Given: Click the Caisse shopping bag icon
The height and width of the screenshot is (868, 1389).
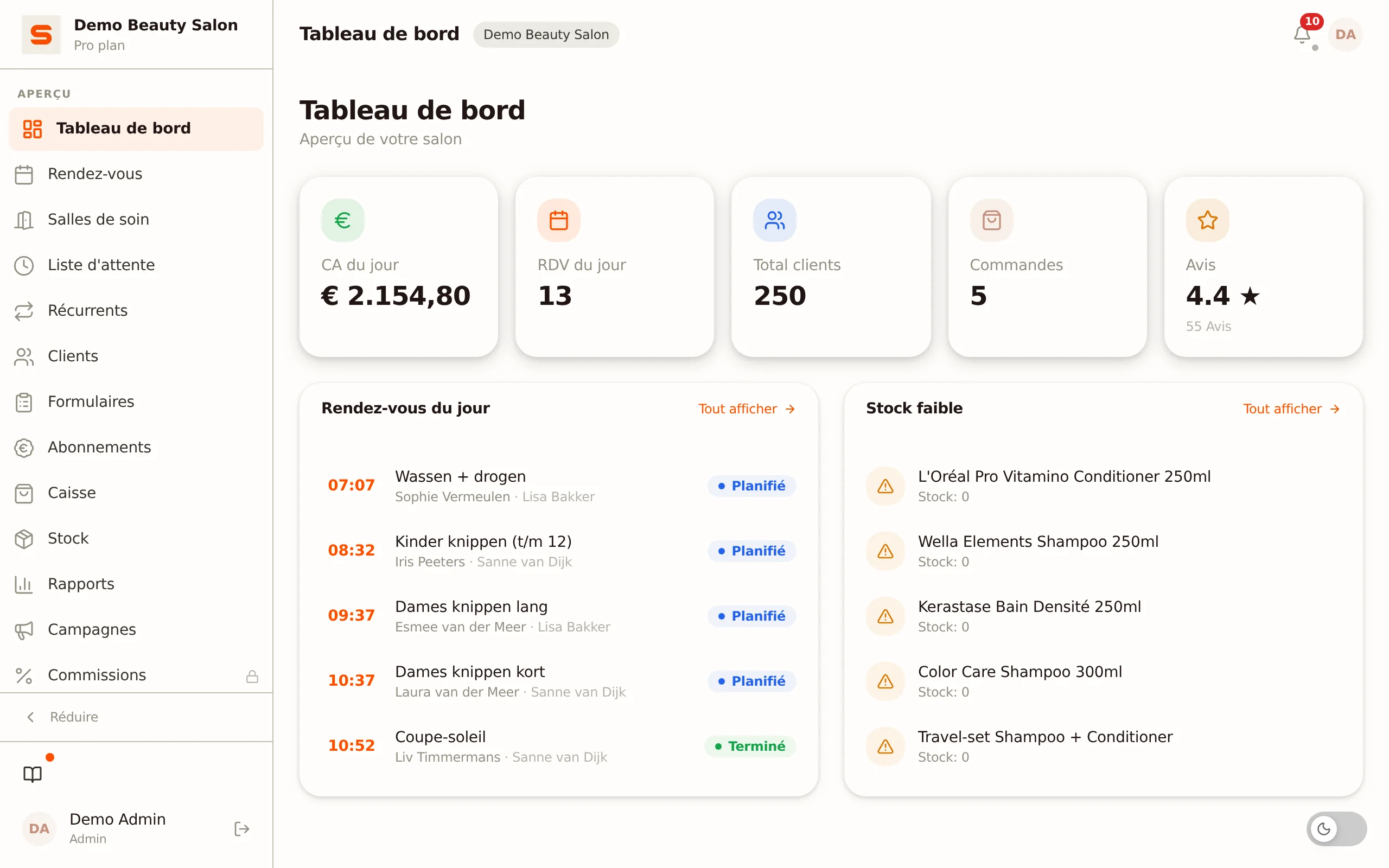Looking at the screenshot, I should pos(23,493).
